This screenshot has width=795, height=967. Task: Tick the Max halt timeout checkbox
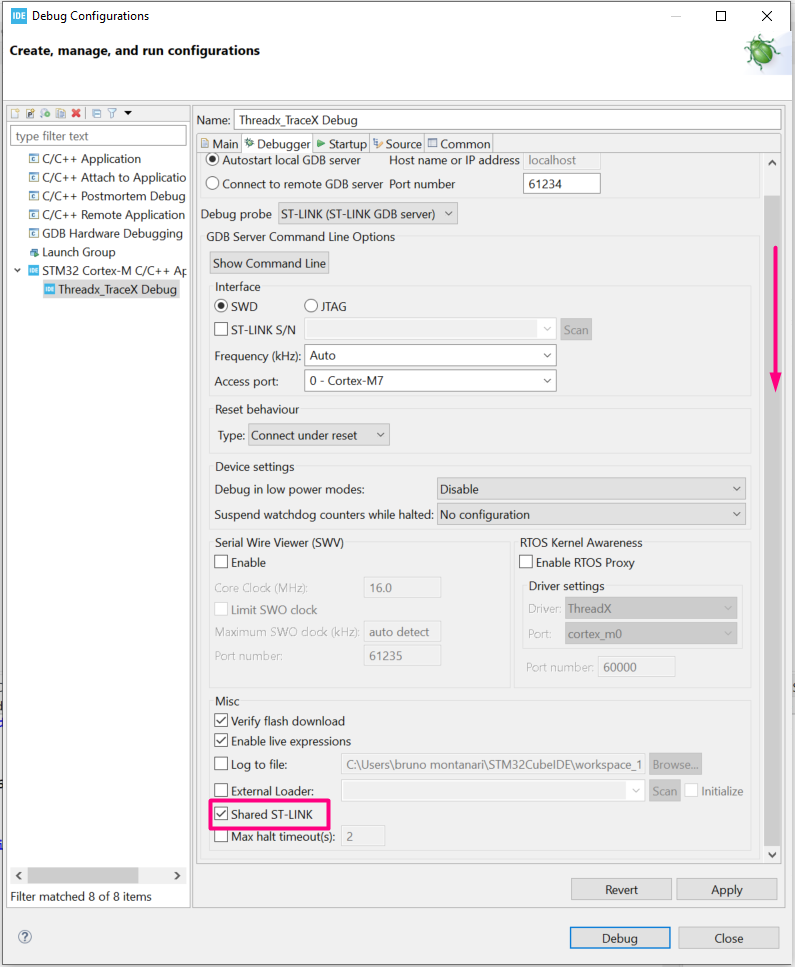tap(221, 836)
